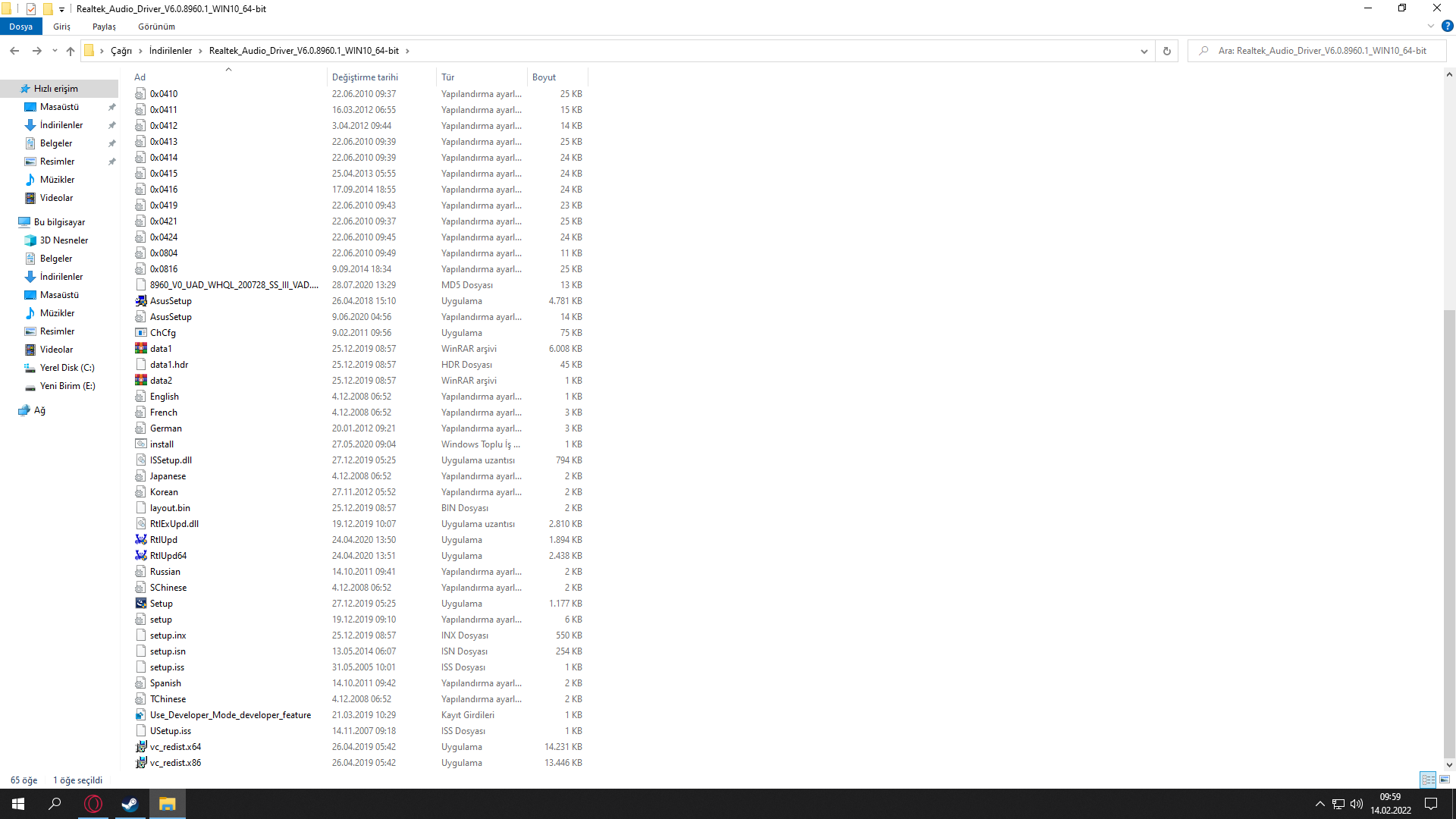
Task: Open the address bar history dropdown
Action: point(1144,51)
